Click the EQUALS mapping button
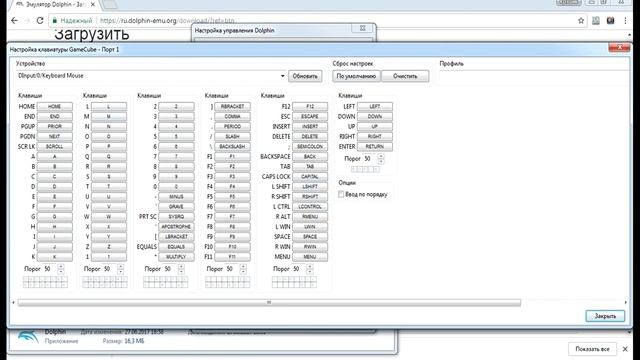 click(176, 247)
